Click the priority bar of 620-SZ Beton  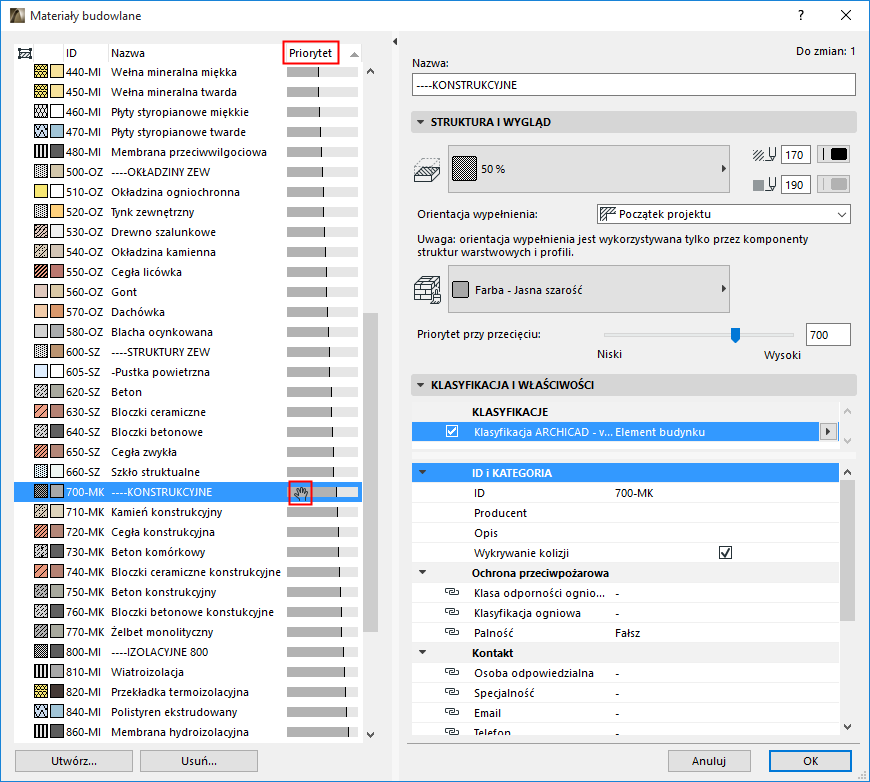tap(322, 392)
